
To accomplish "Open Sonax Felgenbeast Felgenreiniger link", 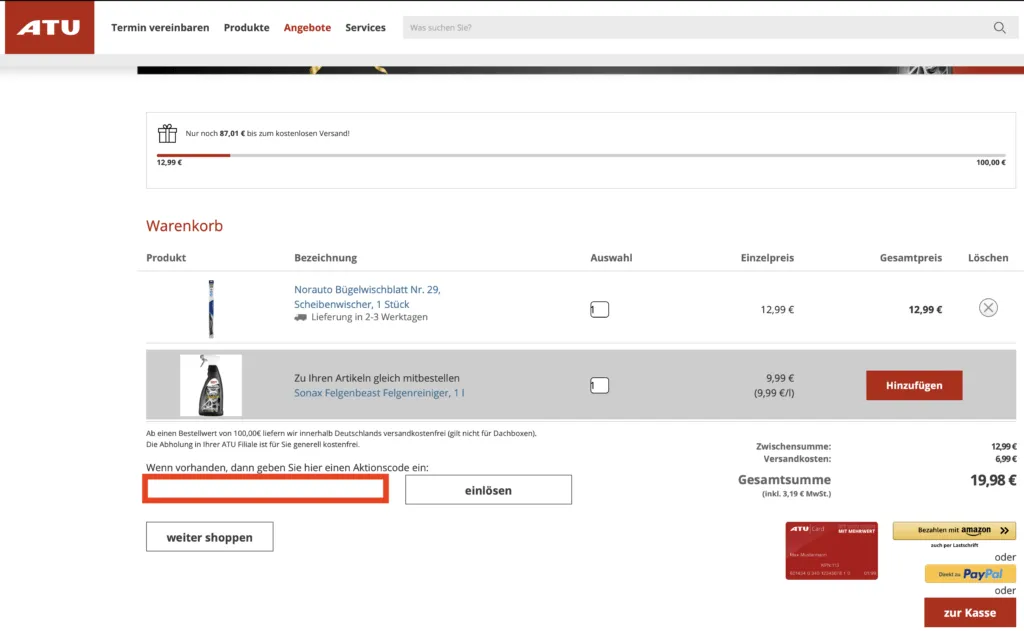I will (x=378, y=393).
